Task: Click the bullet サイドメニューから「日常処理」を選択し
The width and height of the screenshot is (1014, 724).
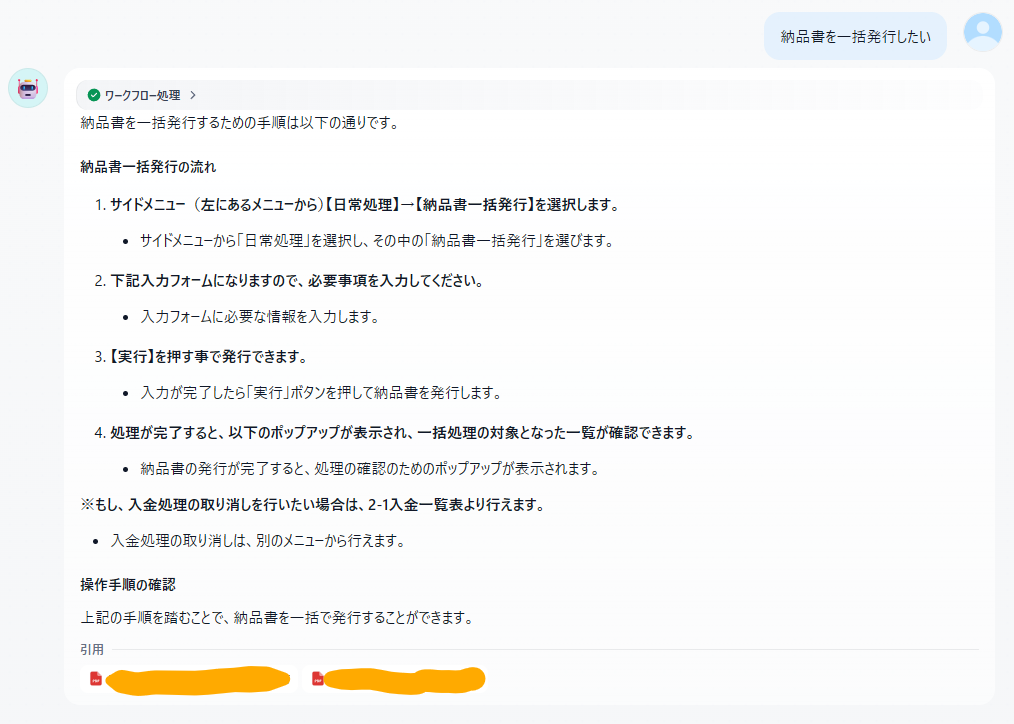Action: click(x=377, y=240)
